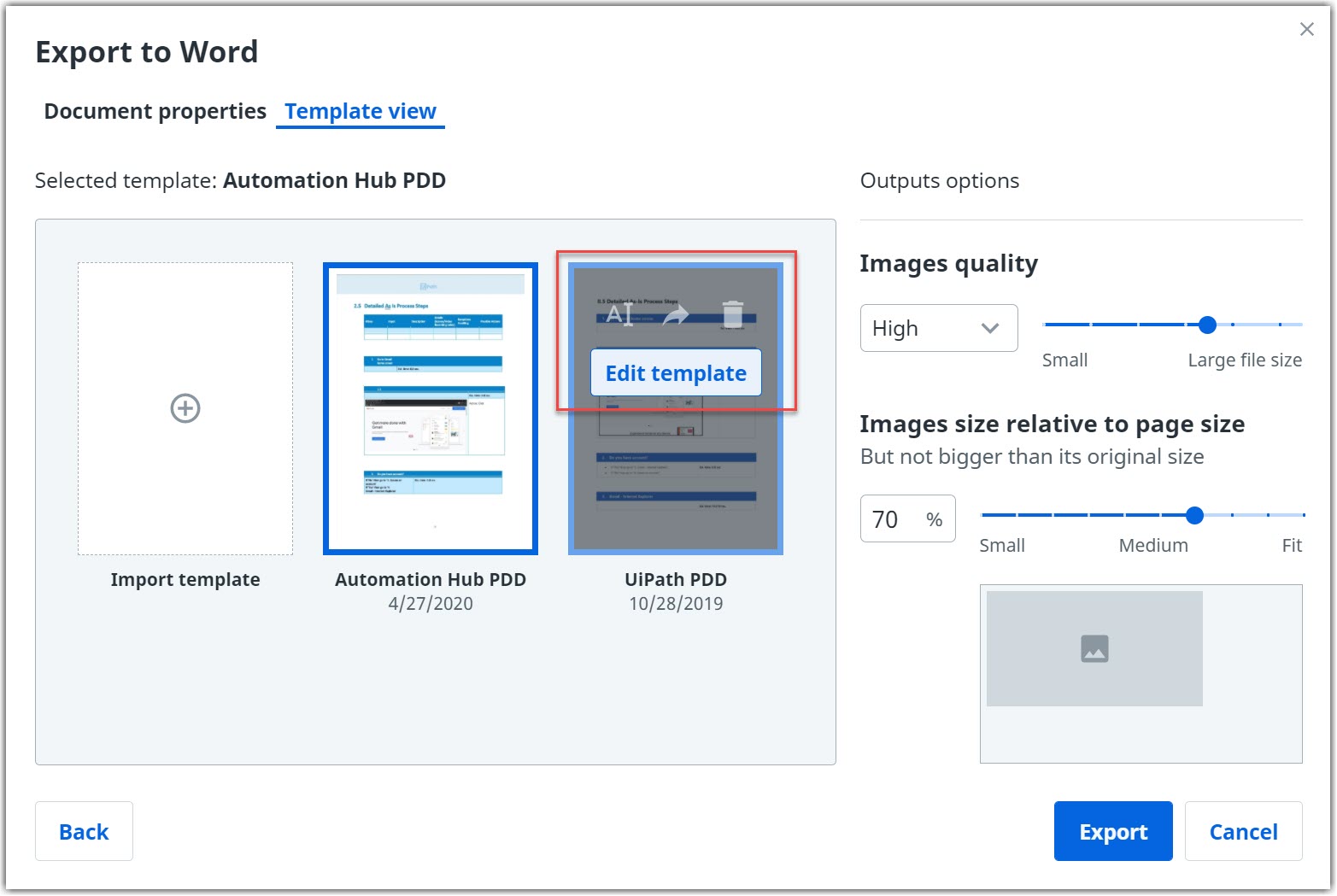Click the Fit label under size slider
1337x896 pixels.
(1292, 545)
